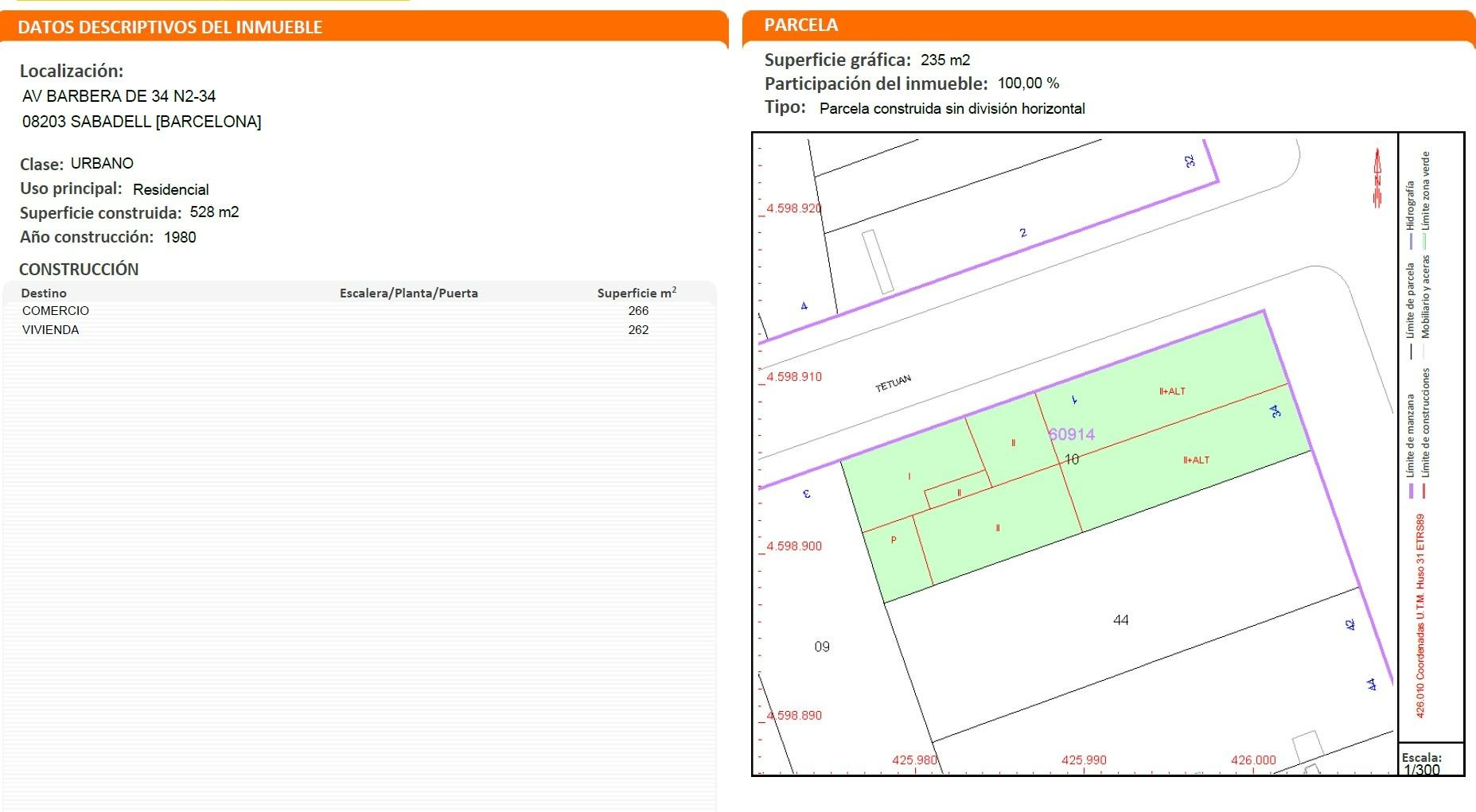Click the Límite de manzana legend entry
Screen dimensions: 1476x812
coord(1411,445)
